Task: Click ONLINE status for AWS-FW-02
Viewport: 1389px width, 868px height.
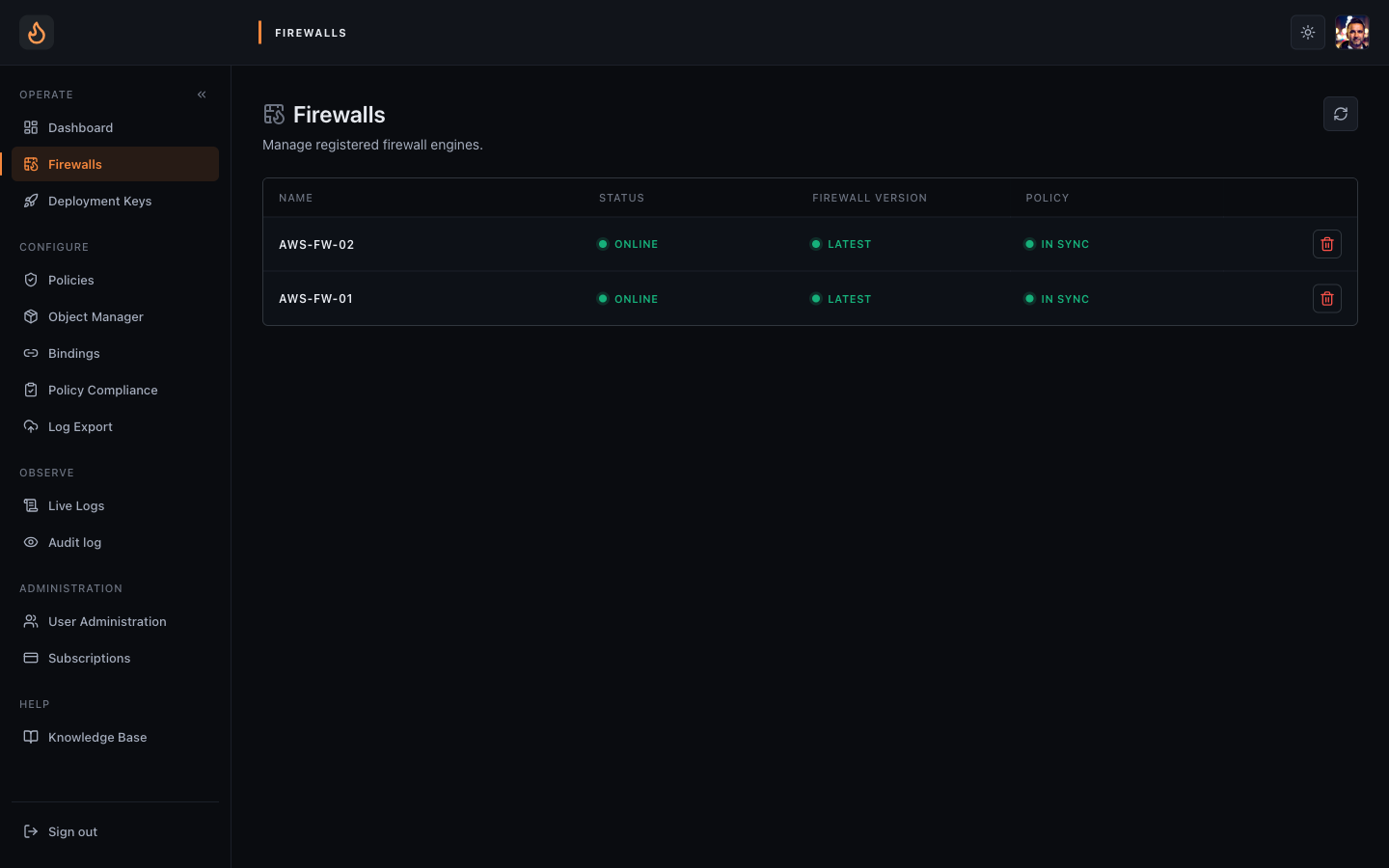Action: click(x=628, y=245)
